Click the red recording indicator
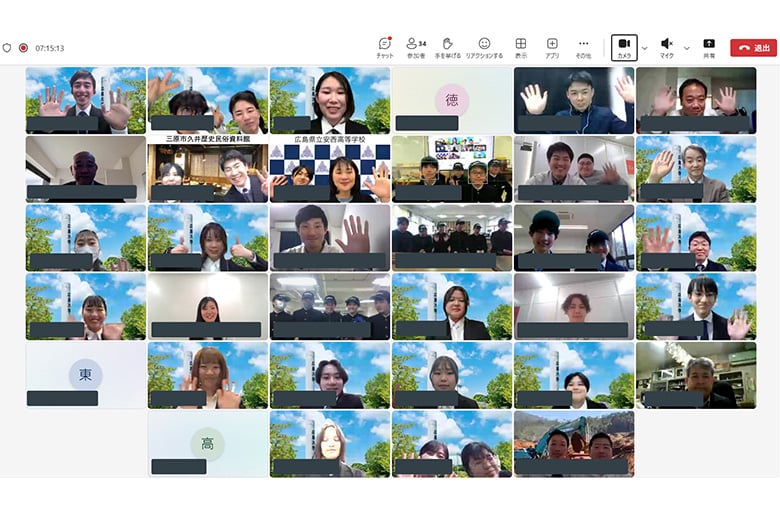 click(23, 48)
